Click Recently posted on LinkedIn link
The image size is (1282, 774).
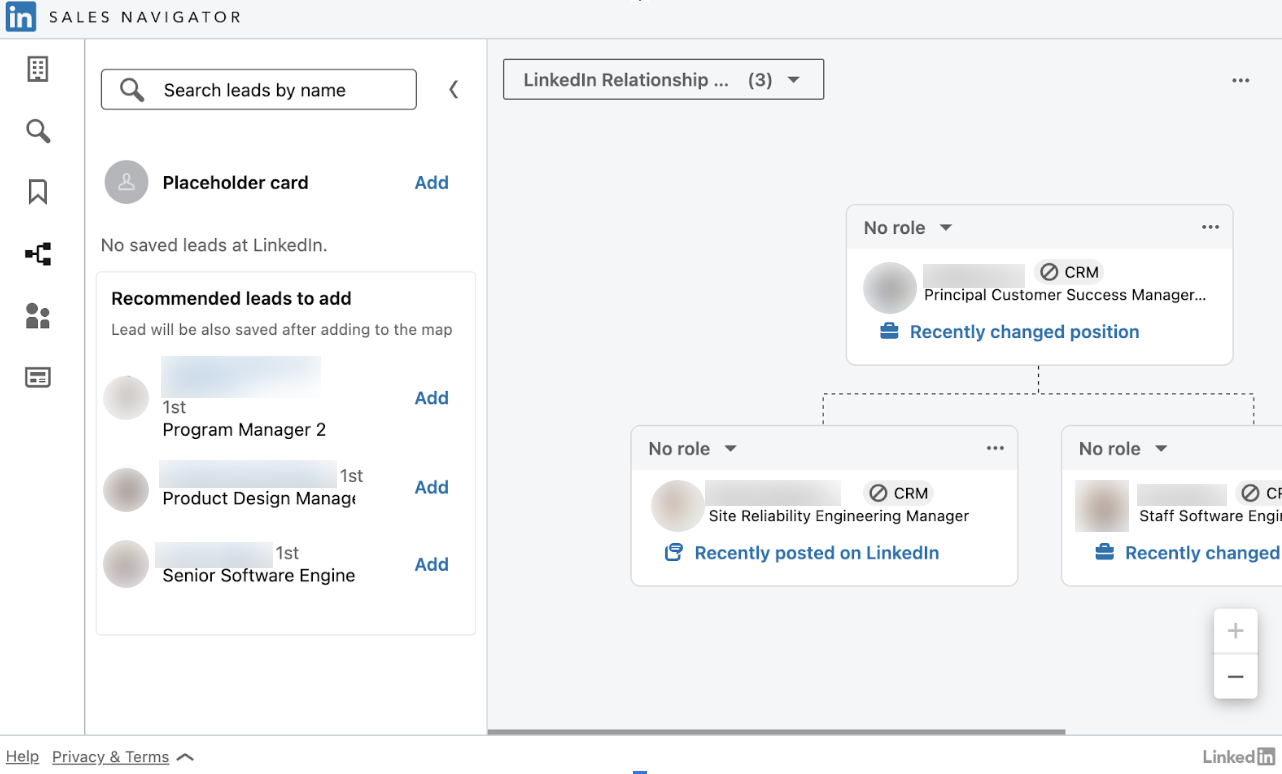(817, 553)
